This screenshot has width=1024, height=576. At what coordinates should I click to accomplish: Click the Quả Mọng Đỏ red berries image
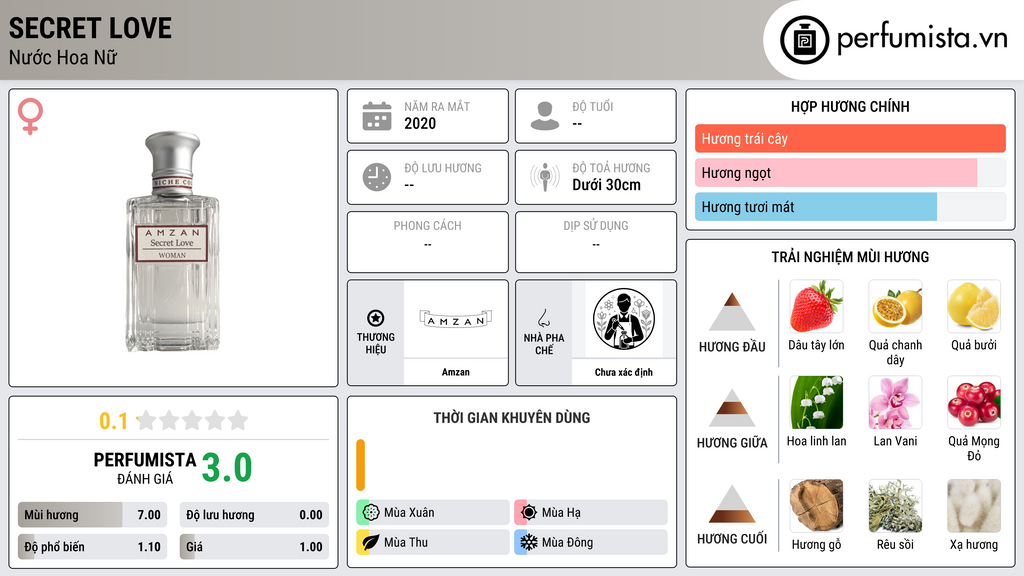(x=974, y=402)
